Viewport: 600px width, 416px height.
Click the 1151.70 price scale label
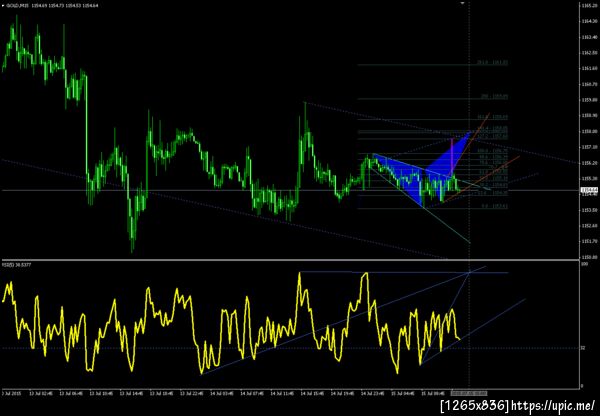click(x=589, y=241)
